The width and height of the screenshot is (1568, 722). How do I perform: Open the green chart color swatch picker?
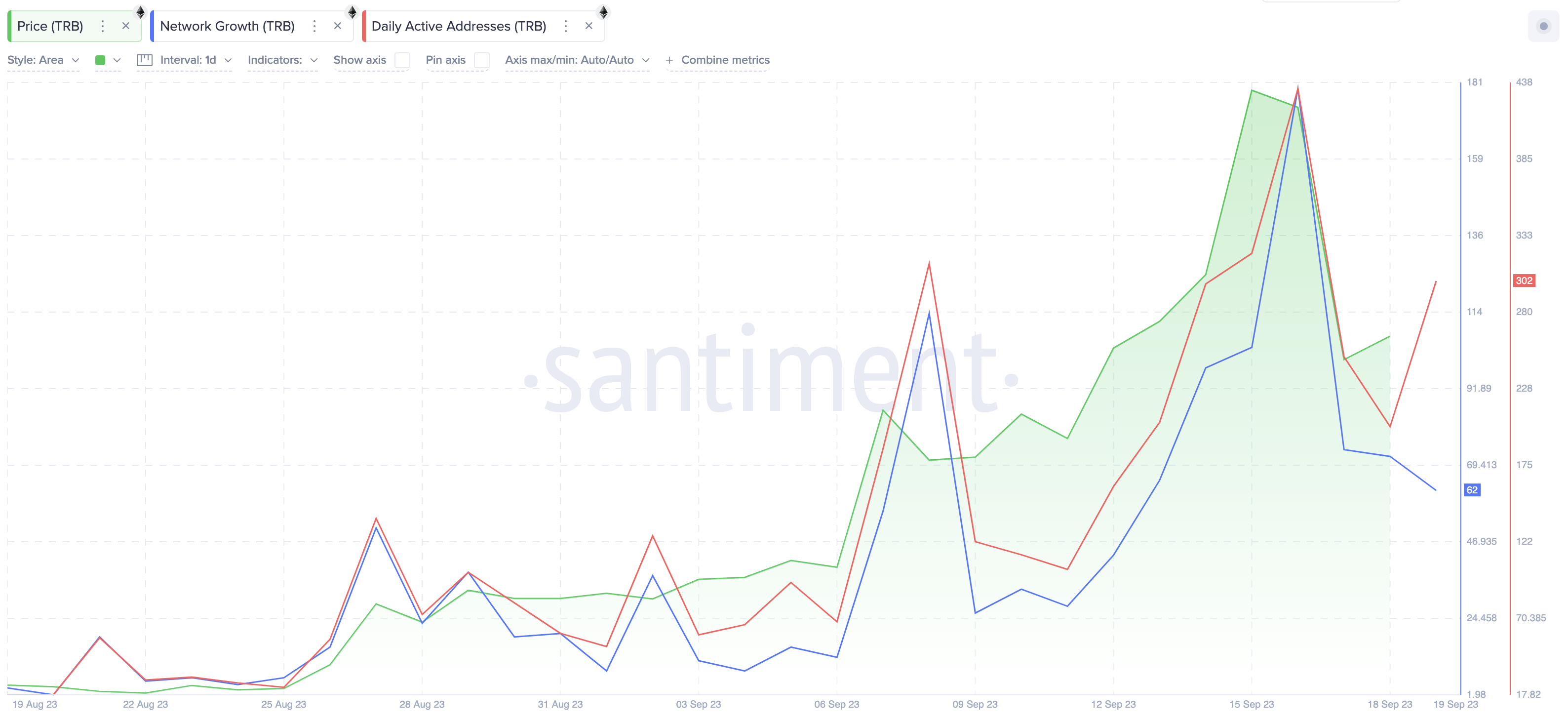coord(101,60)
